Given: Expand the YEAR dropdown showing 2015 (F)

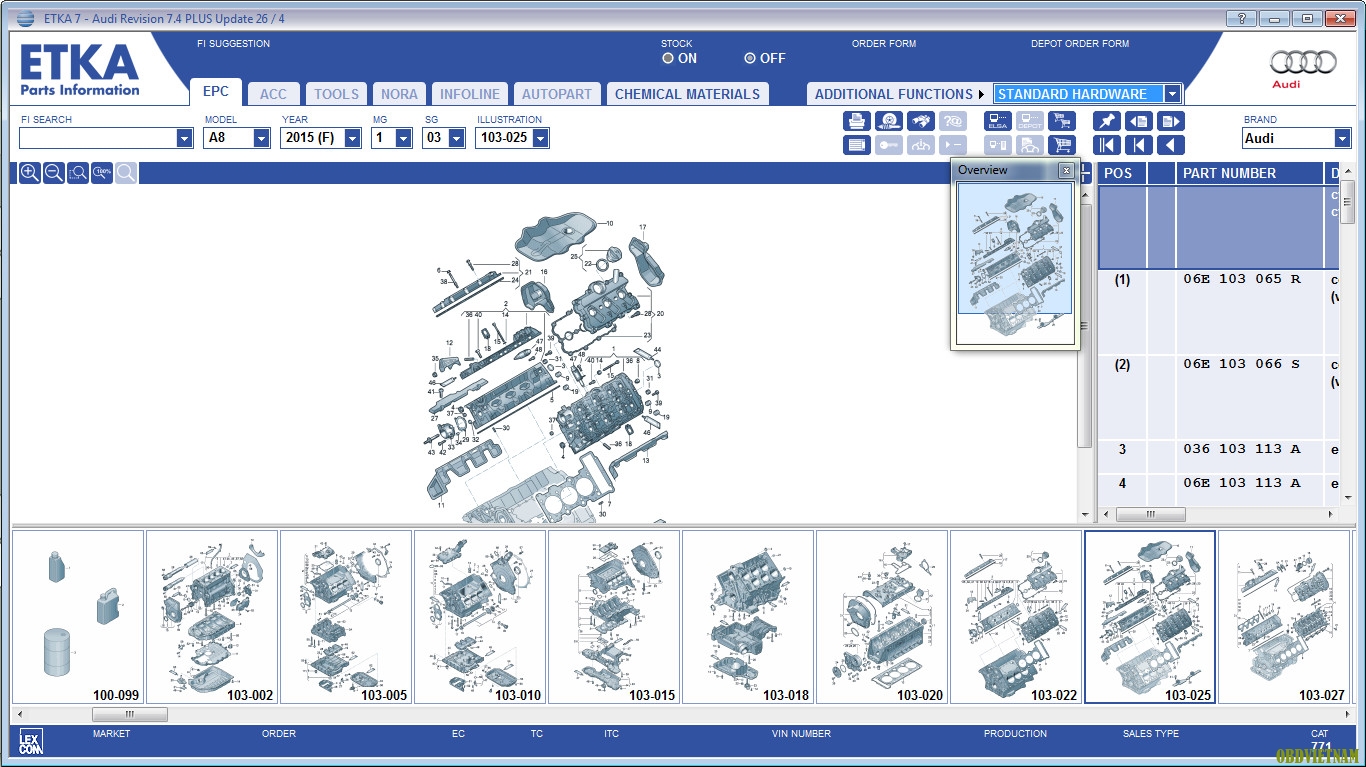Looking at the screenshot, I should pyautogui.click(x=352, y=139).
